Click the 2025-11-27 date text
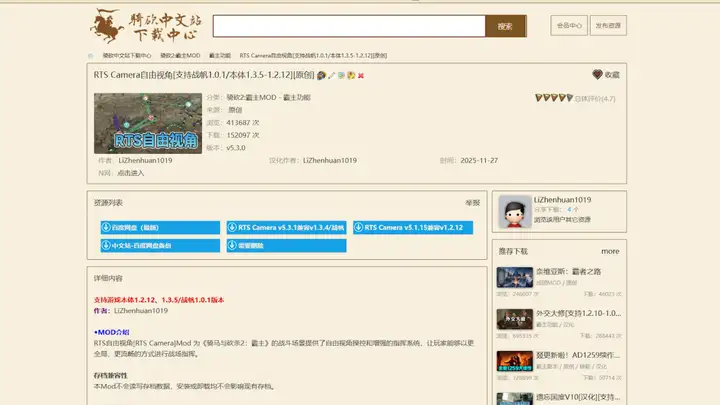Screen dimensions: 720x405 [479, 160]
